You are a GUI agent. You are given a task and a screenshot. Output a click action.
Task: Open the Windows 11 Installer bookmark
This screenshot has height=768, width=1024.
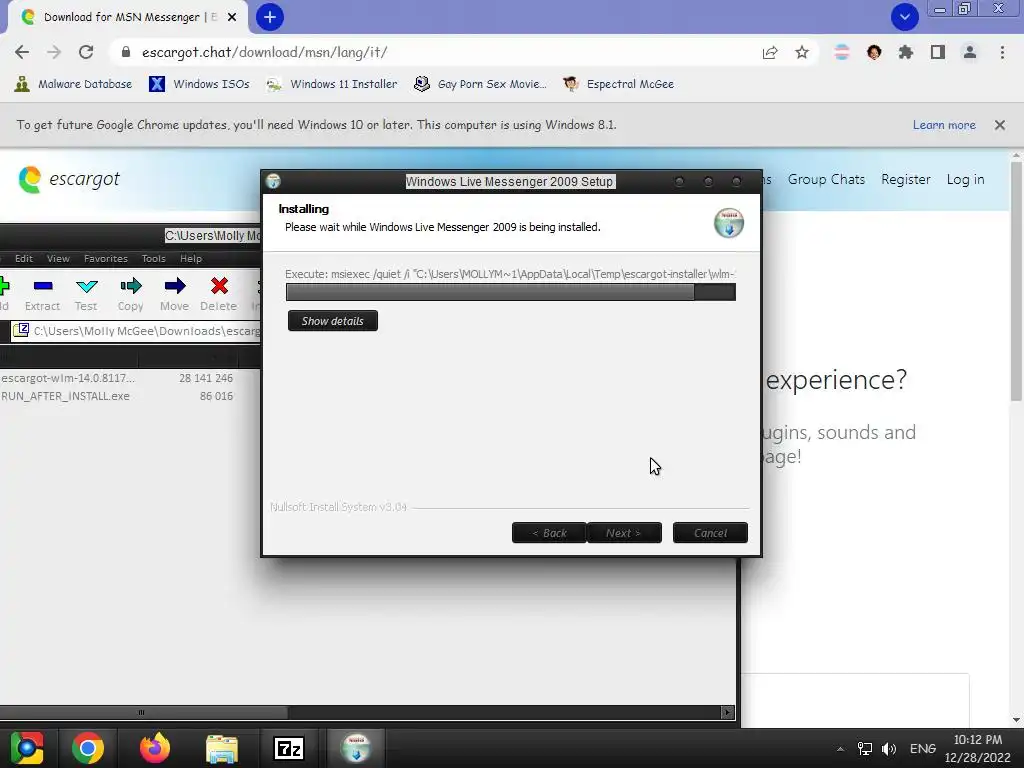coord(332,84)
